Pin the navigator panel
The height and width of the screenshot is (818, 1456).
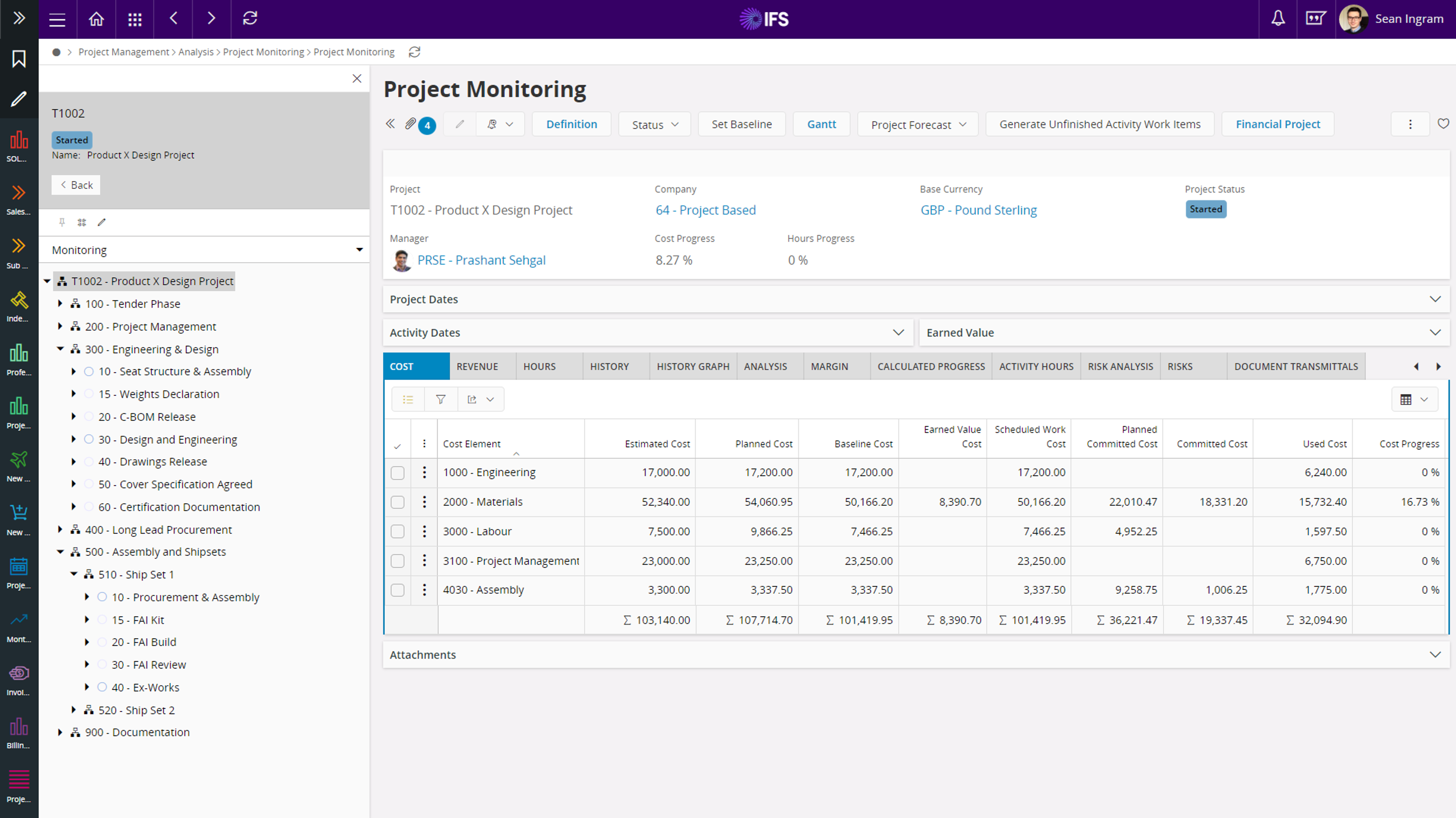pyautogui.click(x=62, y=222)
